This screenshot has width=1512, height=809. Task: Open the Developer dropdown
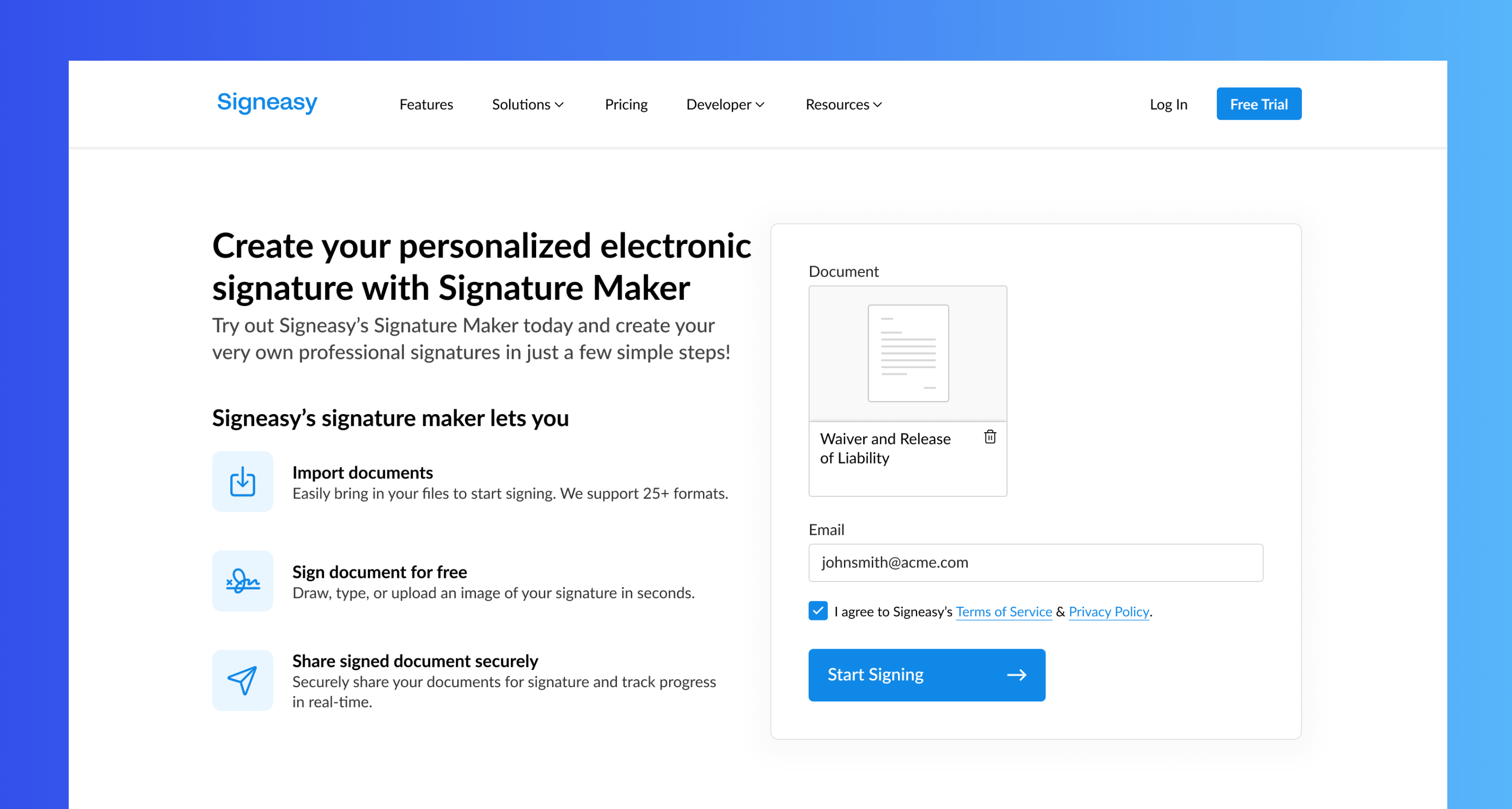[725, 105]
